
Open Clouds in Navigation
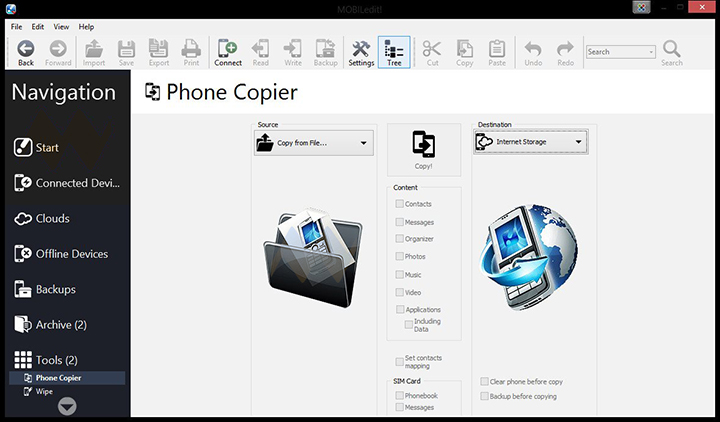point(42,219)
